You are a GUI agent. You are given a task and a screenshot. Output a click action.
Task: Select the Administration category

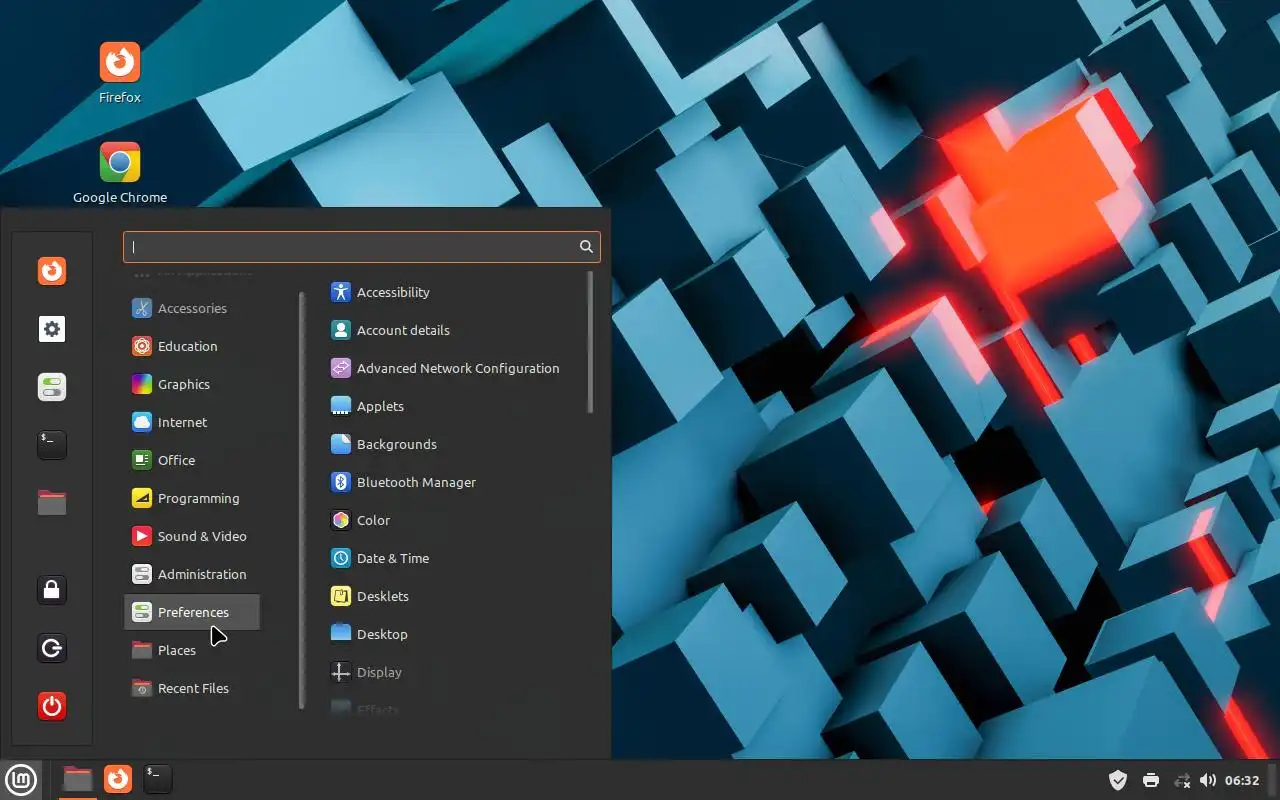(x=192, y=574)
